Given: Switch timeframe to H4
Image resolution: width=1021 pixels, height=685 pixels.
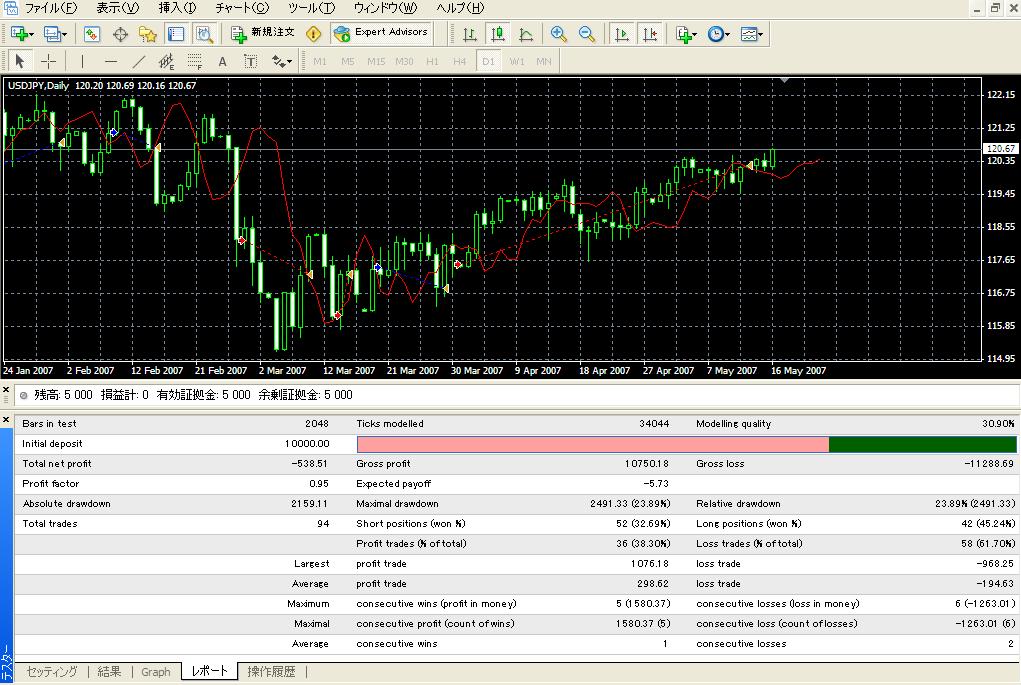Looking at the screenshot, I should [460, 61].
